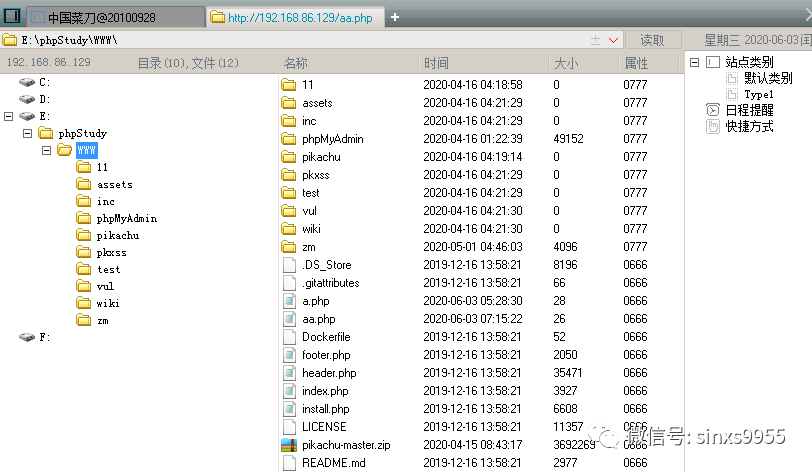
Task: Open 日程提醒 item
Action: point(749,110)
